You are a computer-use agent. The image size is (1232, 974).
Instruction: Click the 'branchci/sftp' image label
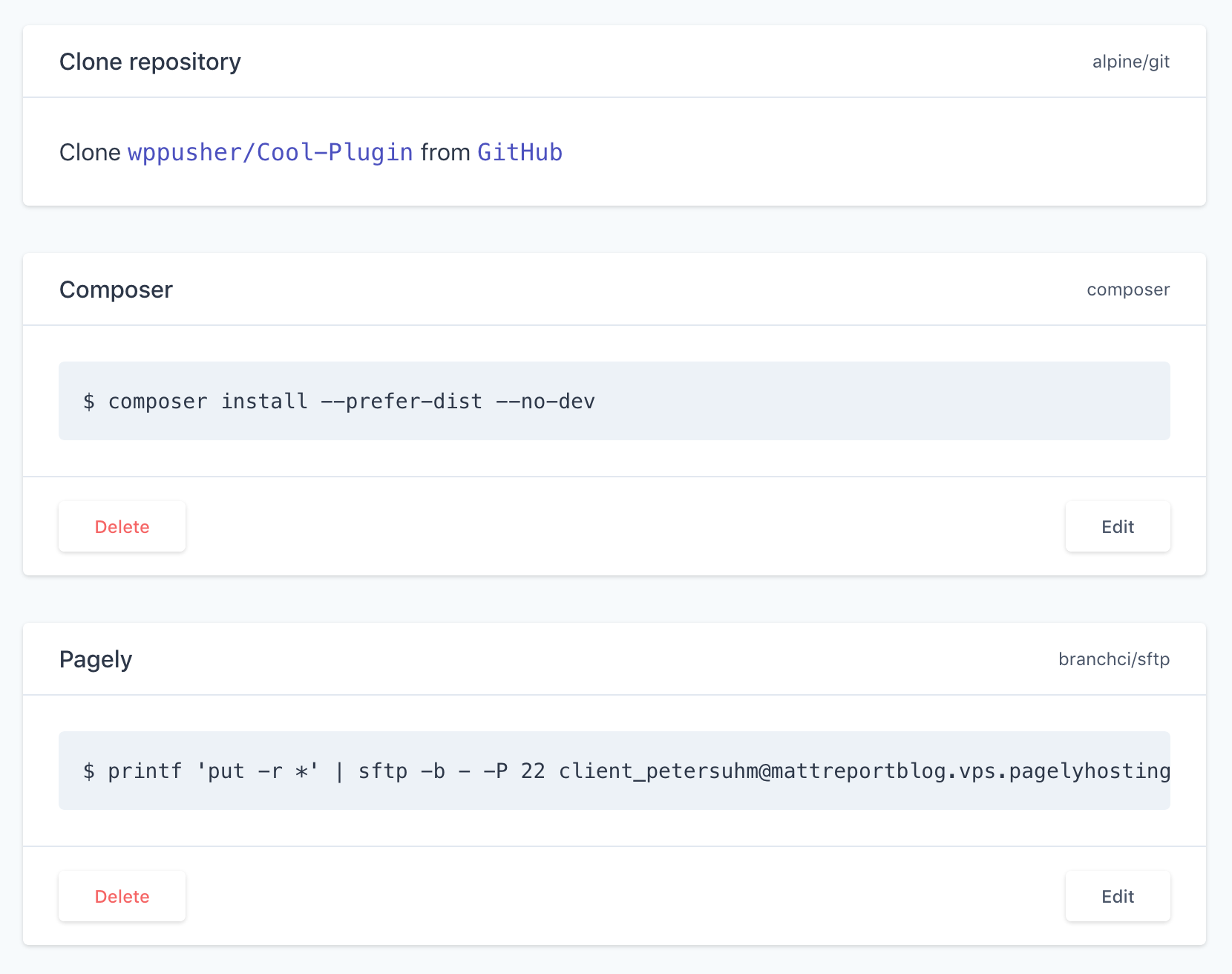click(1114, 659)
